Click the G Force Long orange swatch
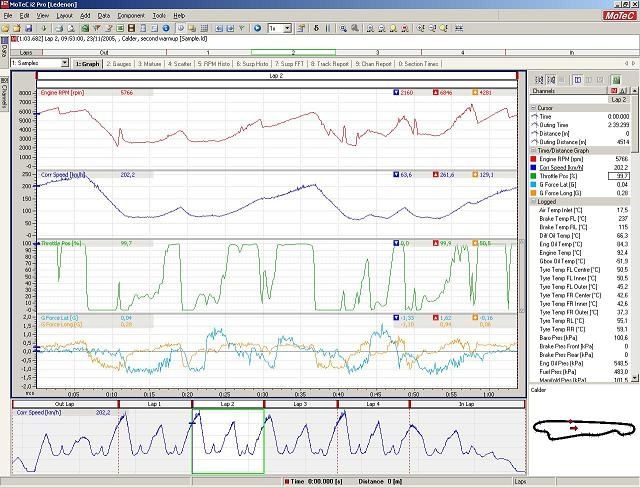The height and width of the screenshot is (488, 640). [533, 193]
